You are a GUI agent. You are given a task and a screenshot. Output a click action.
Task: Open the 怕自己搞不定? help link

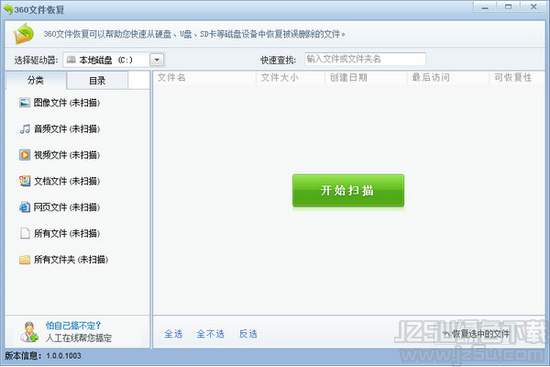click(73, 325)
